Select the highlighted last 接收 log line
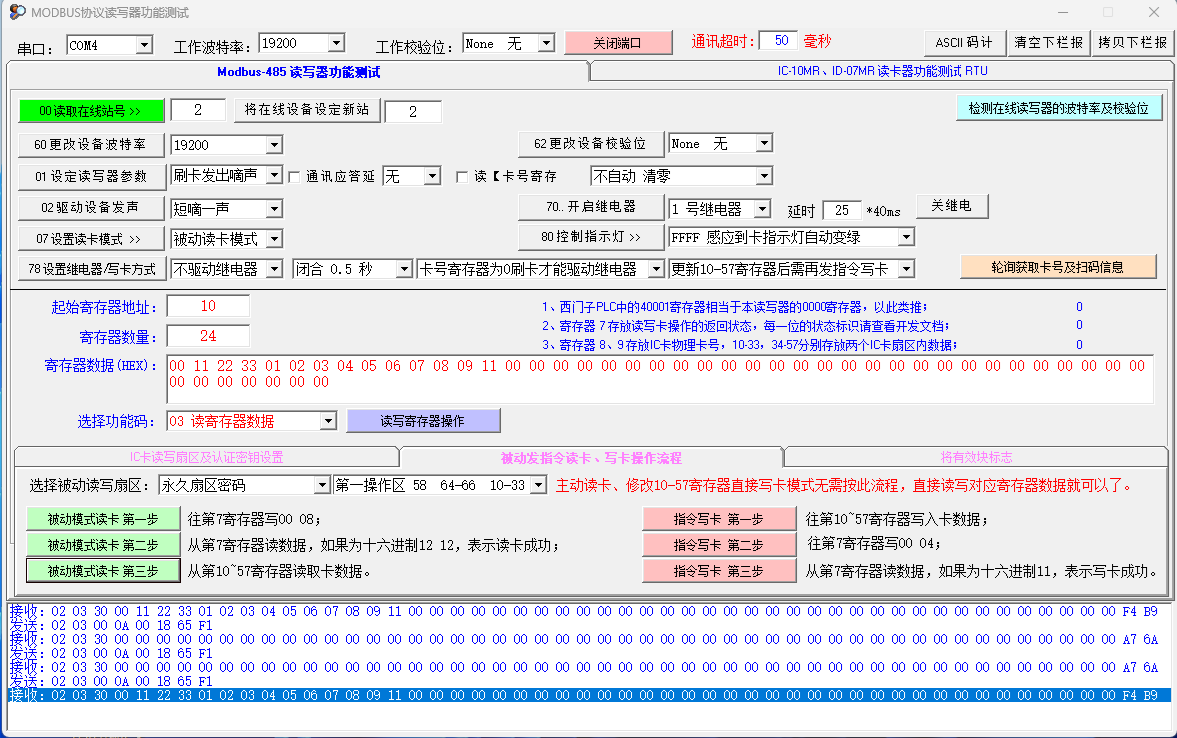1177x738 pixels. 588,695
